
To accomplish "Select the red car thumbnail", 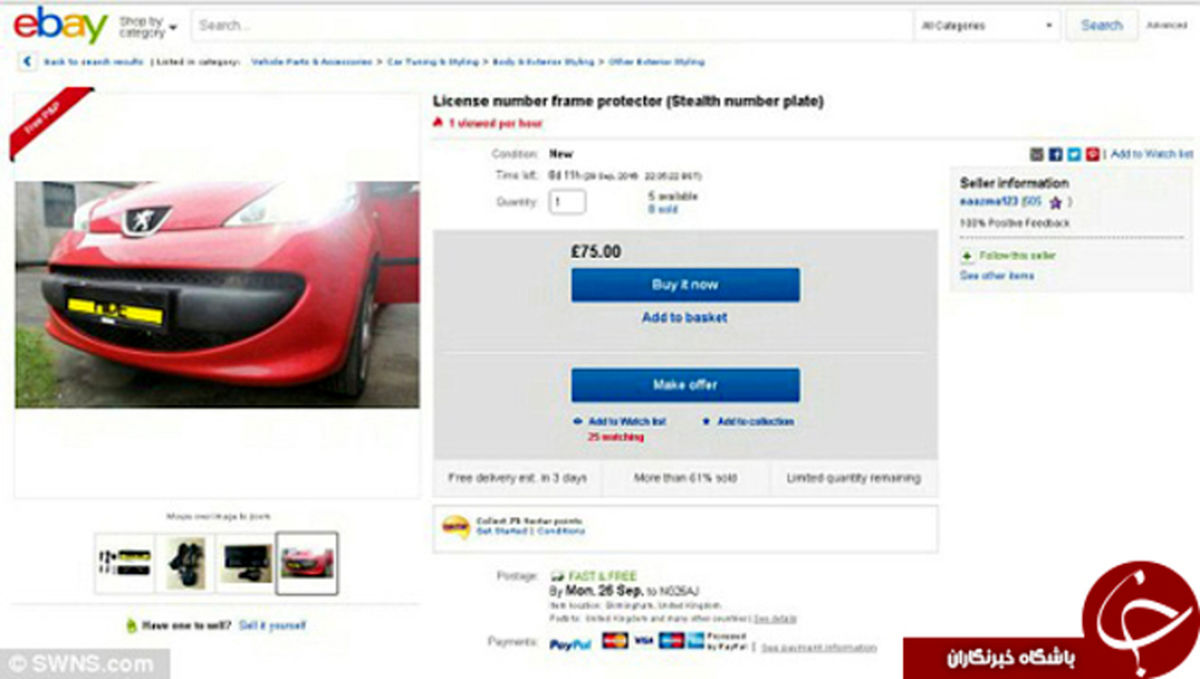I will 307,564.
